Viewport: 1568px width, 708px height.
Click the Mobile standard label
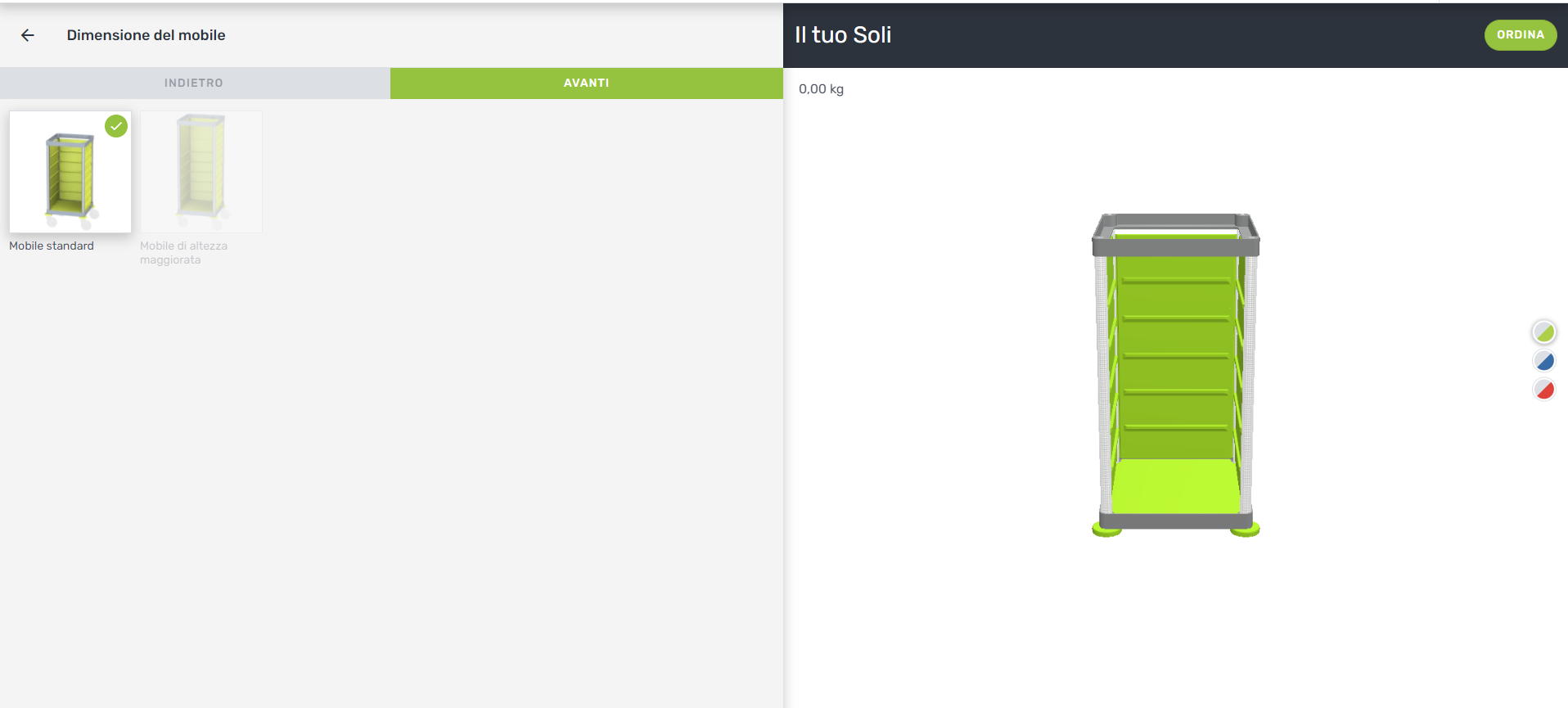52,246
